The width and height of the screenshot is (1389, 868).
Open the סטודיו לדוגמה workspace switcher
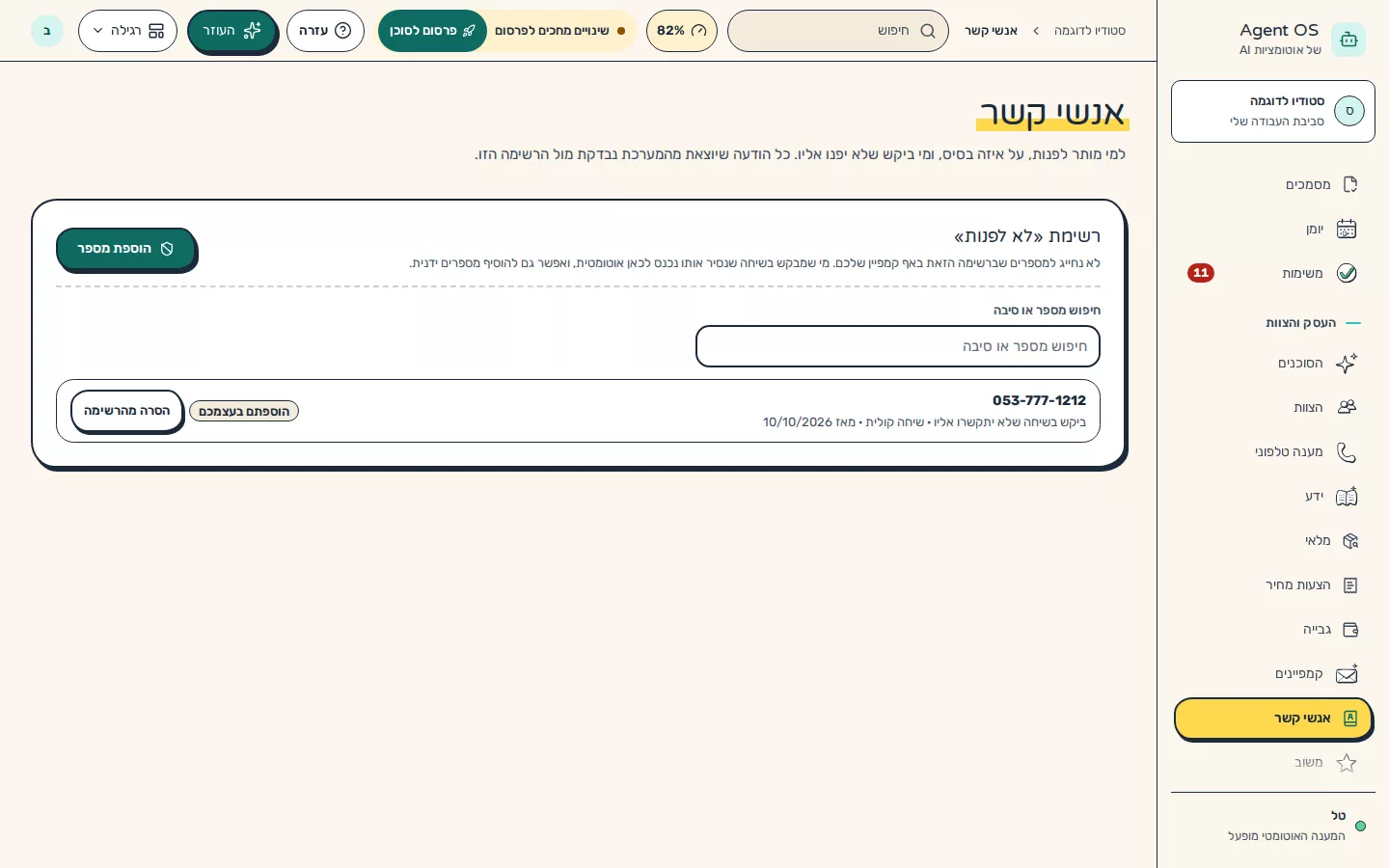point(1273,111)
